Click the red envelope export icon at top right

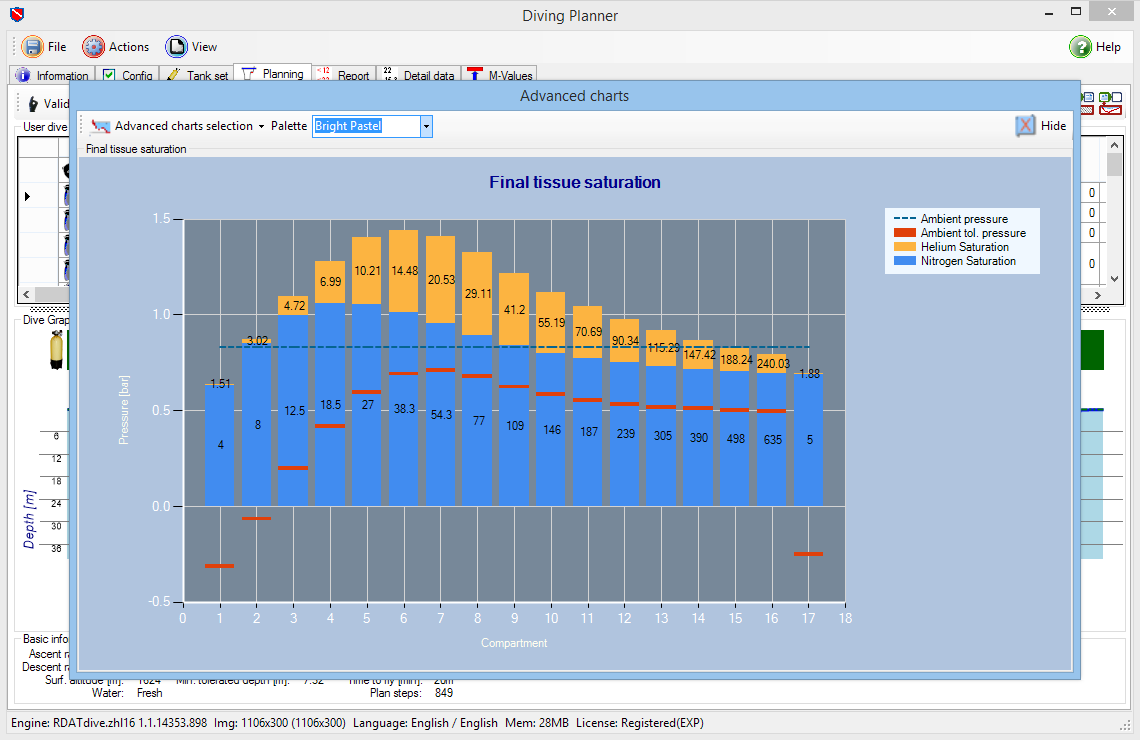[1110, 108]
